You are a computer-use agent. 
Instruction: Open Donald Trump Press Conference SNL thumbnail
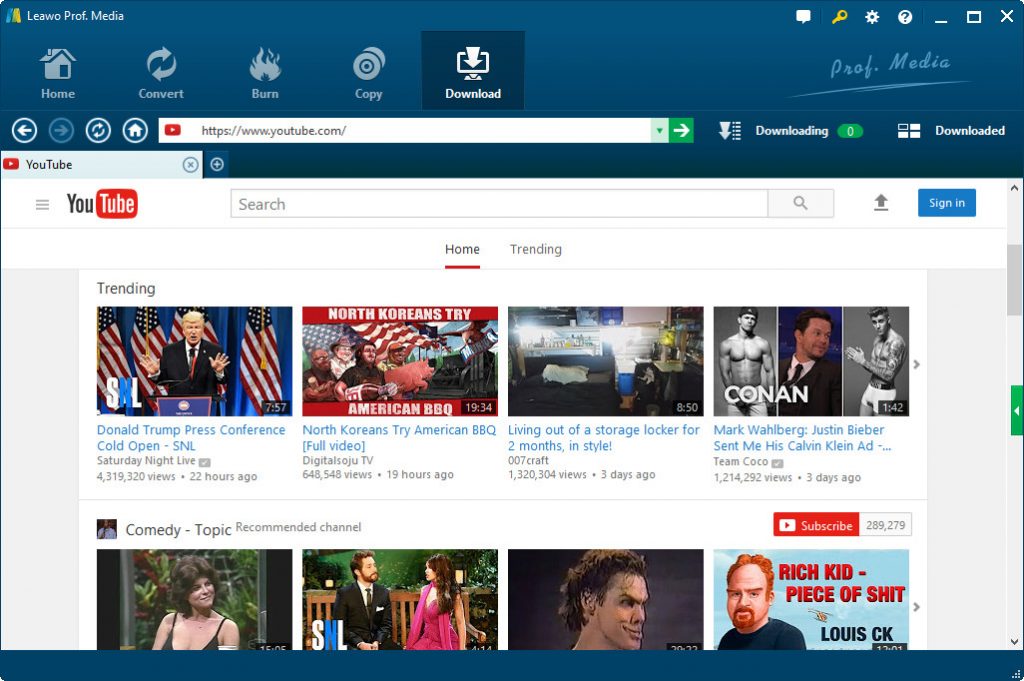(195, 361)
